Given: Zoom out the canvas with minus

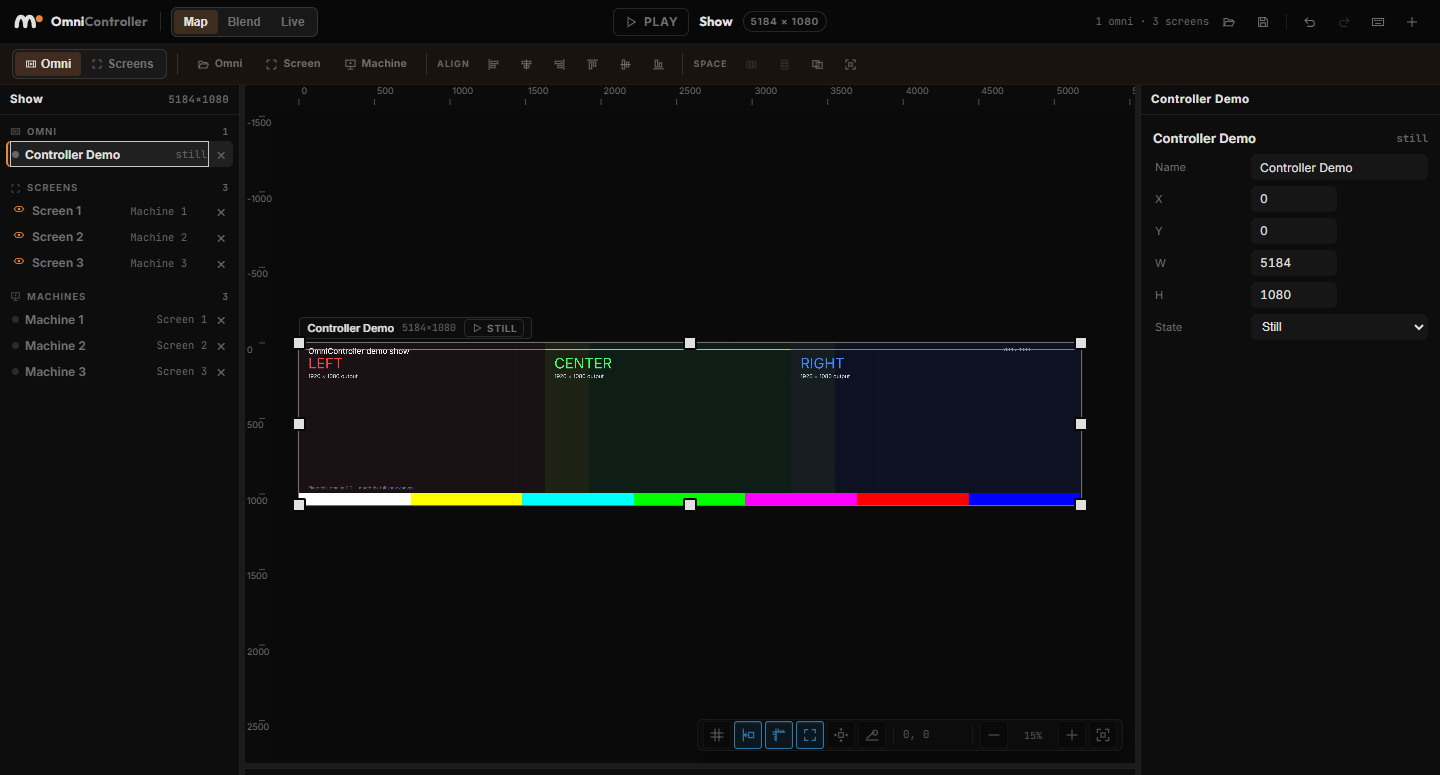Looking at the screenshot, I should (994, 735).
